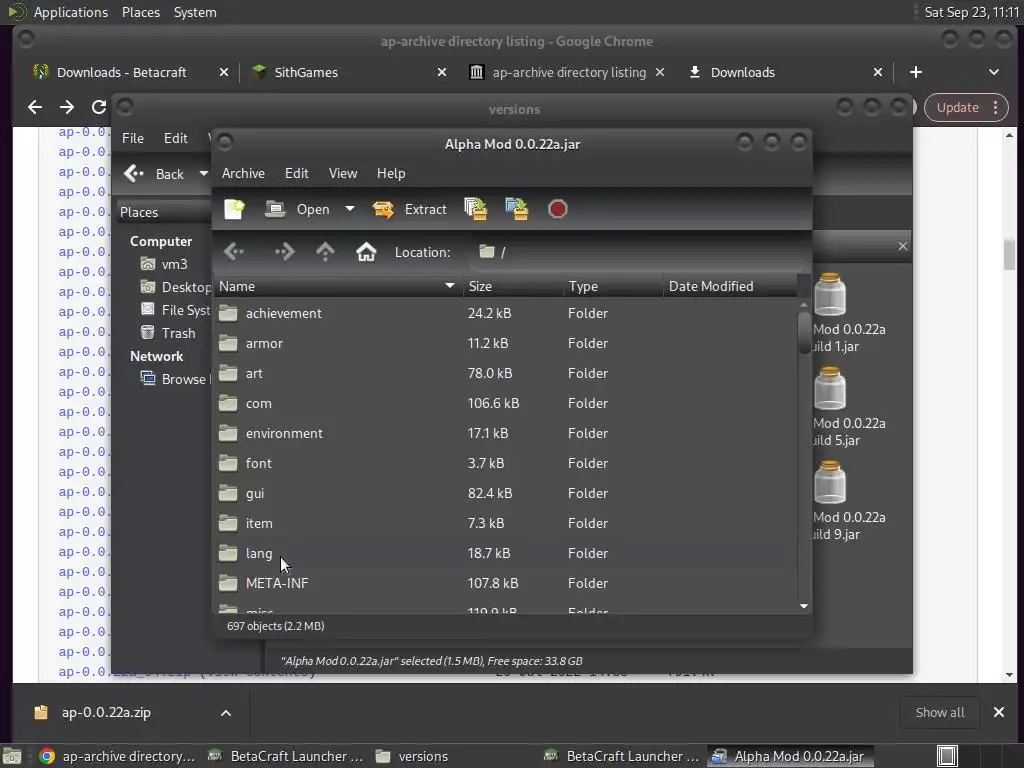Select Alpha Mod 0.0.22a build 1.jar file
The image size is (1024, 768).
[x=848, y=313]
